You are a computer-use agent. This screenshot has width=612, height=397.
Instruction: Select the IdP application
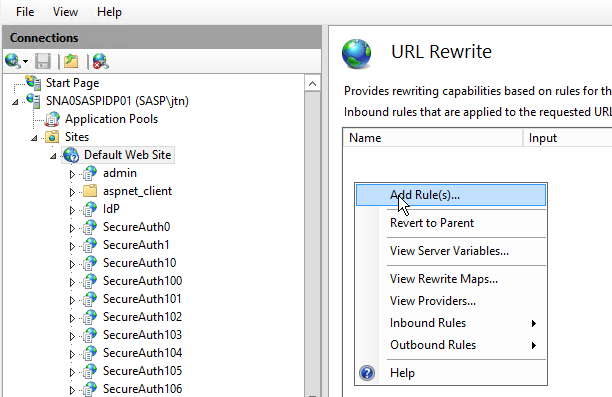click(x=111, y=209)
